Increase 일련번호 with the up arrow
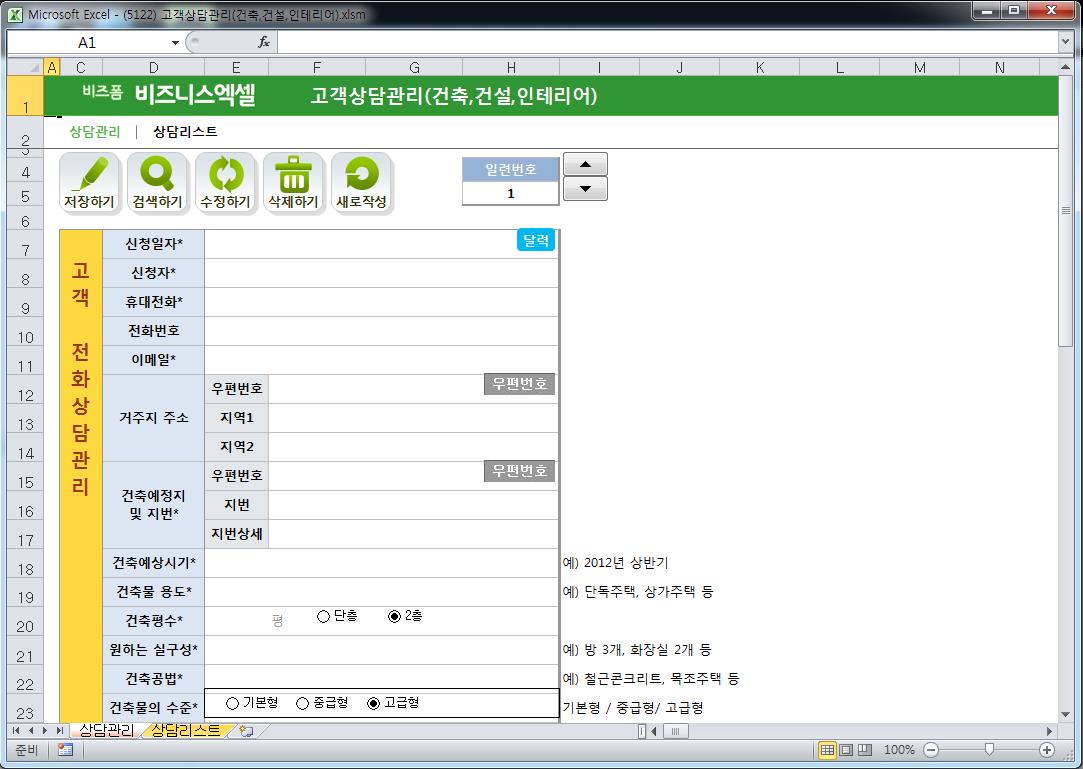 point(585,164)
